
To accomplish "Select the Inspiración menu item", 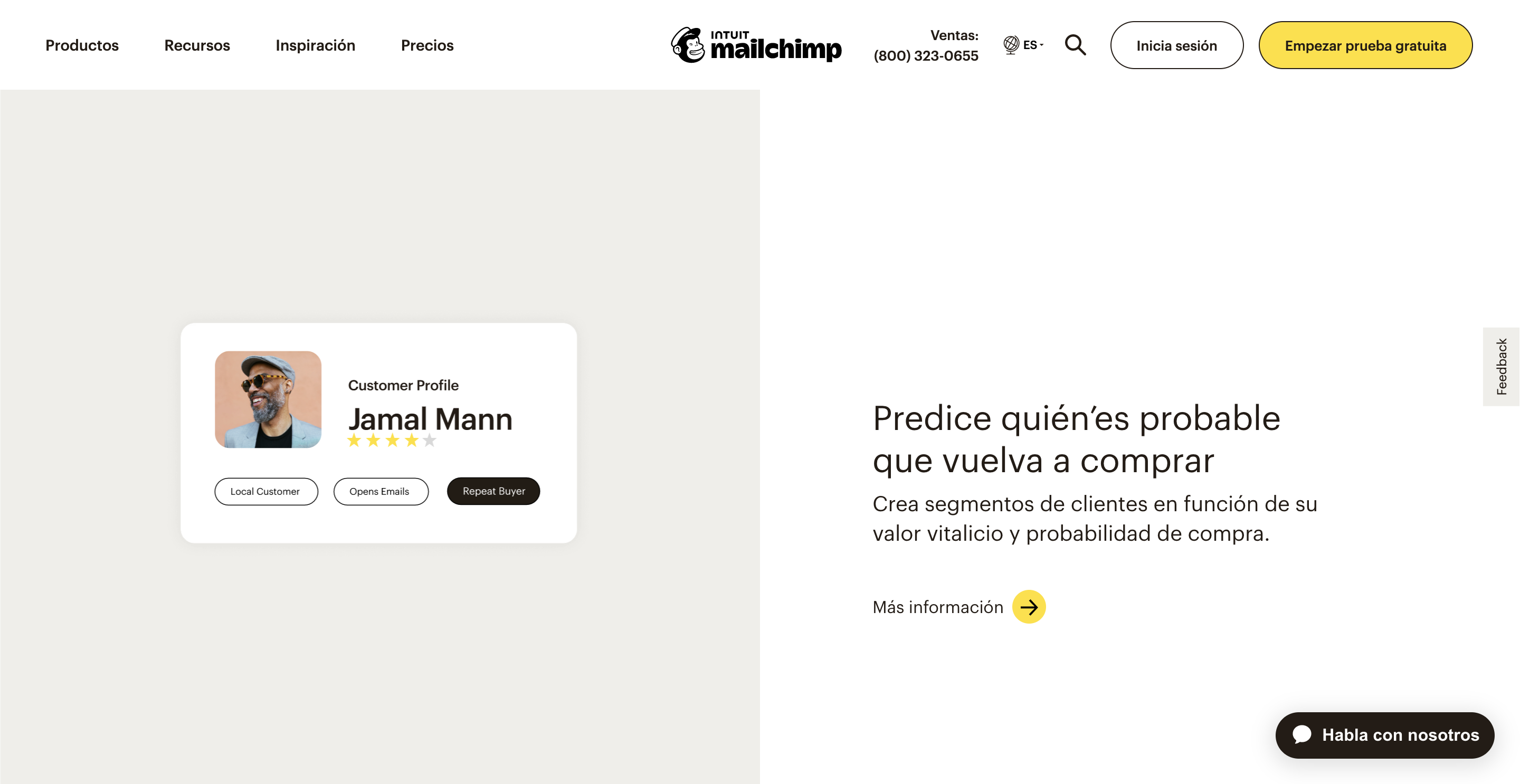I will pos(314,44).
